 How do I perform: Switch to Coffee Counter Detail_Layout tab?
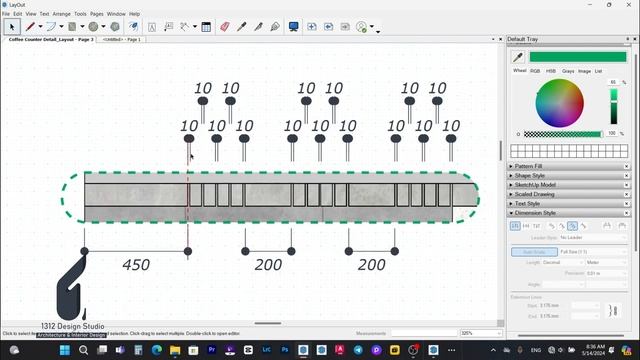51,40
